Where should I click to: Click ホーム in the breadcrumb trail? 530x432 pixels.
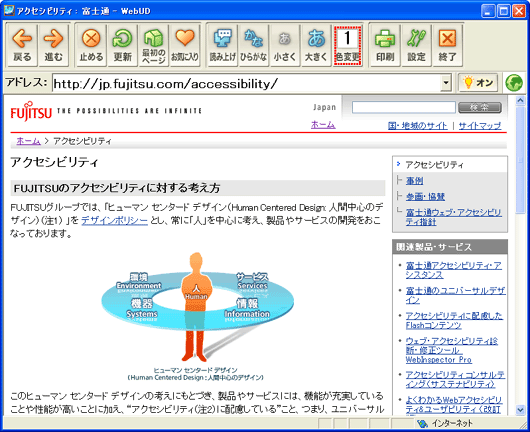pyautogui.click(x=28, y=141)
